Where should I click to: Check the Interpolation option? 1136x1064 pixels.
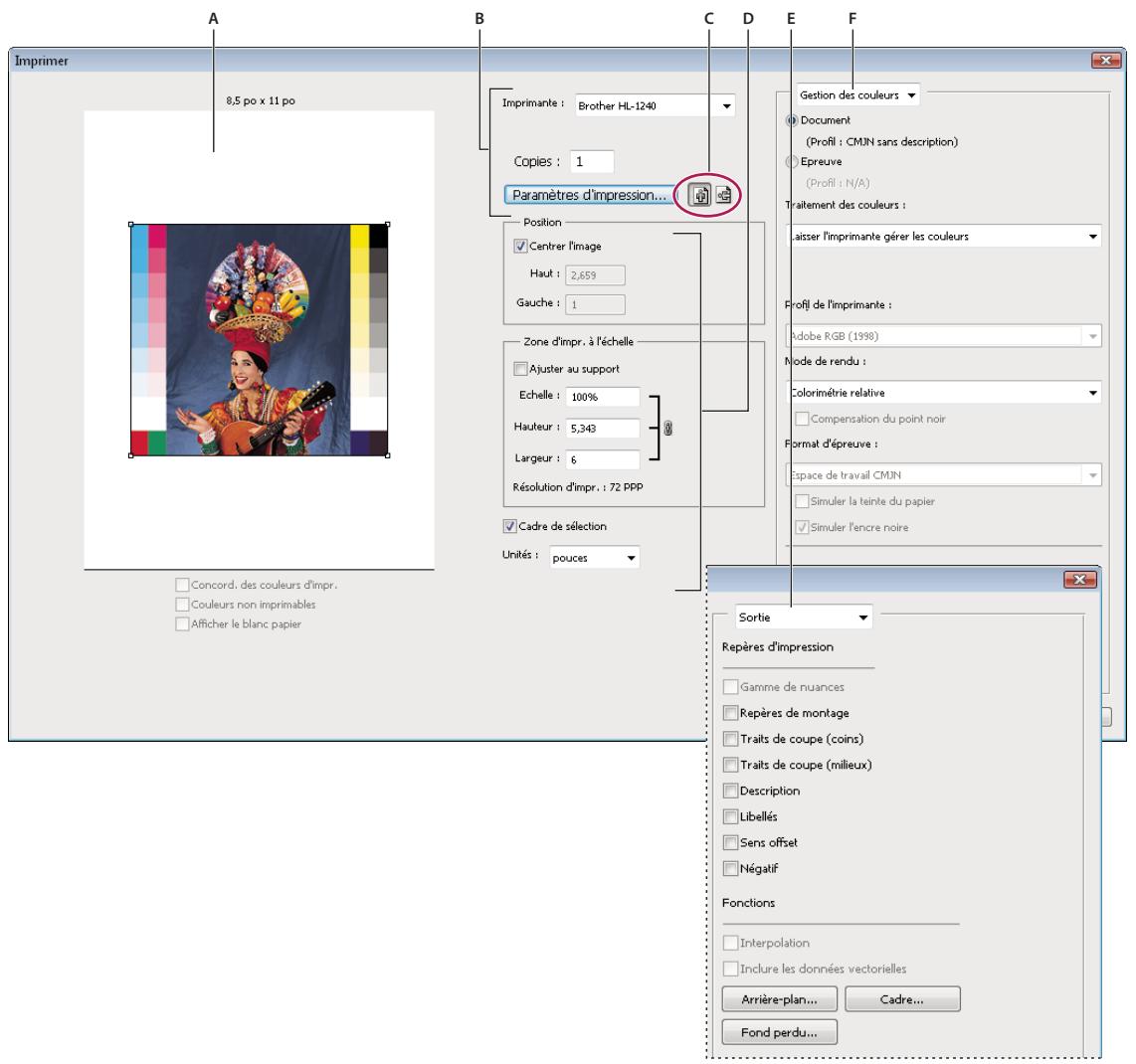click(730, 943)
